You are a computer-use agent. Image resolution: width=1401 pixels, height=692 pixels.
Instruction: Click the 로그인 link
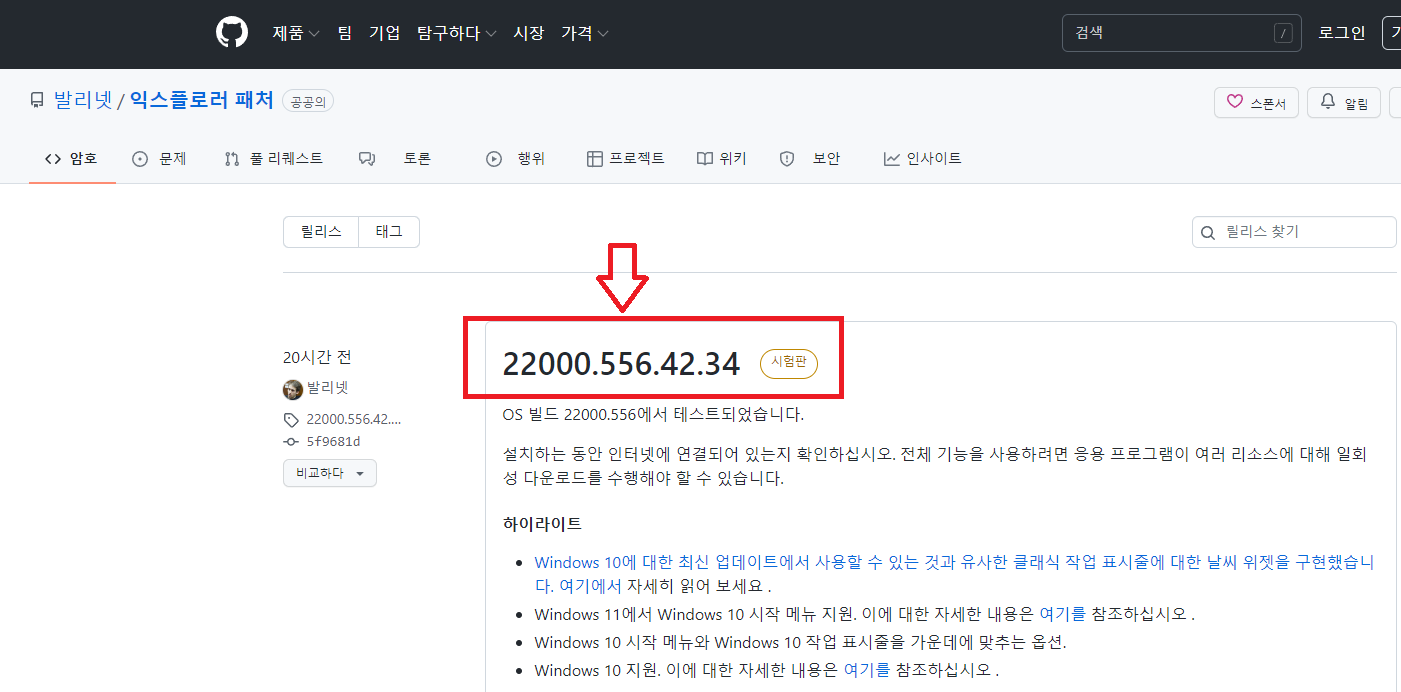(x=1341, y=33)
